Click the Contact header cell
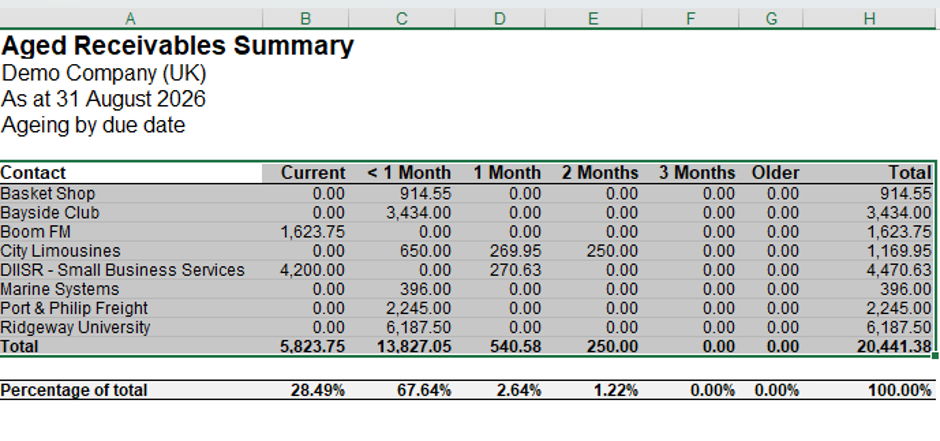940x441 pixels. click(131, 173)
